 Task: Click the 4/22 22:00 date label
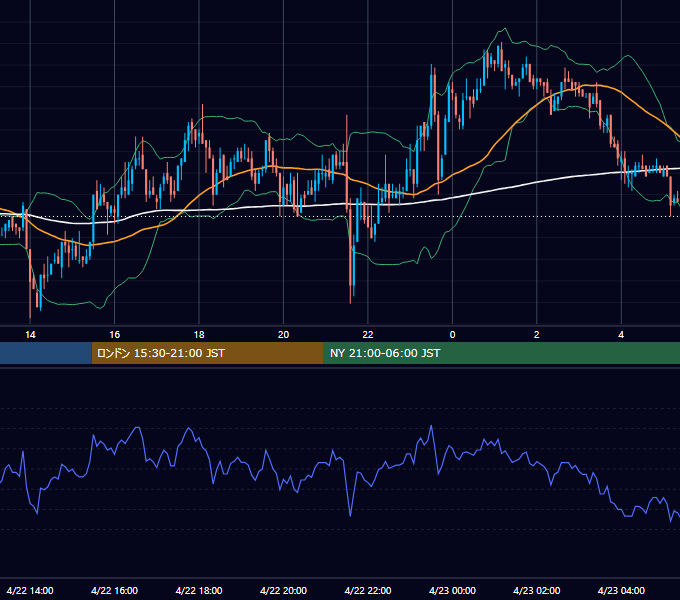point(368,590)
